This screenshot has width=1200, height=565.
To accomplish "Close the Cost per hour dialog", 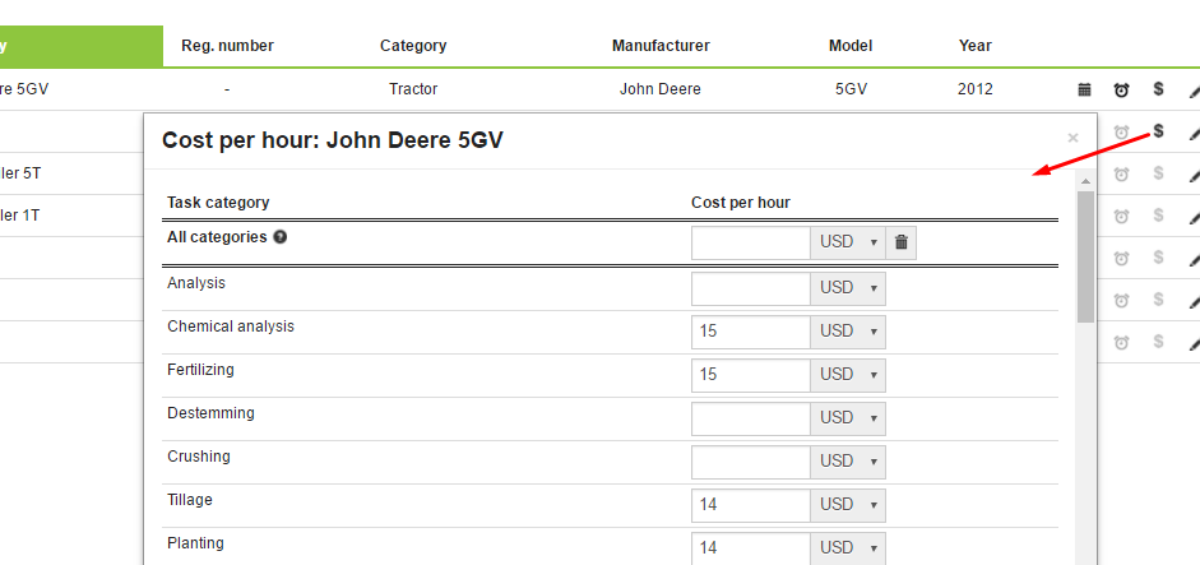I will [x=1073, y=138].
